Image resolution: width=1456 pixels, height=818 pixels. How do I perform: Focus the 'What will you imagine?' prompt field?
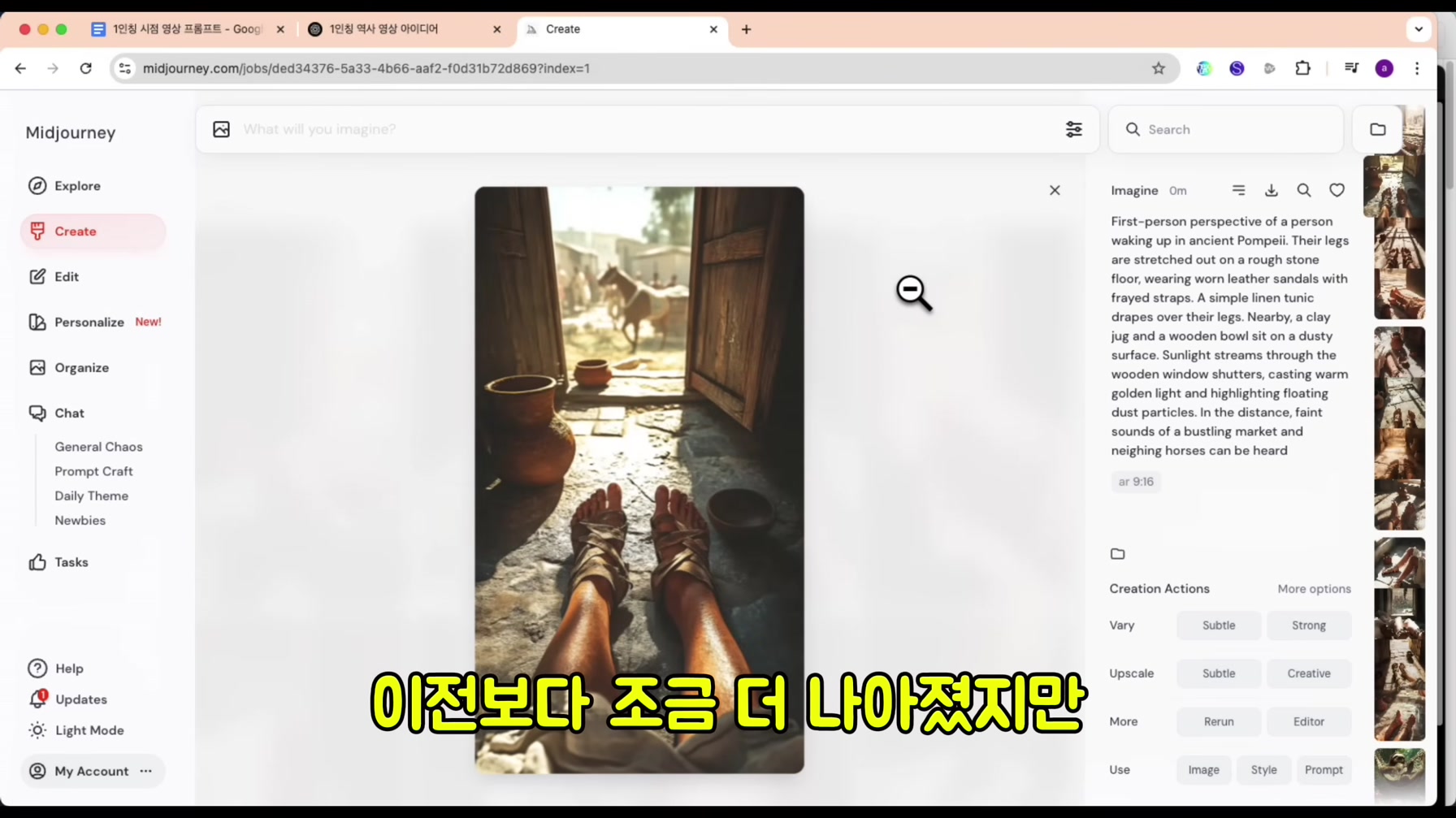646,129
